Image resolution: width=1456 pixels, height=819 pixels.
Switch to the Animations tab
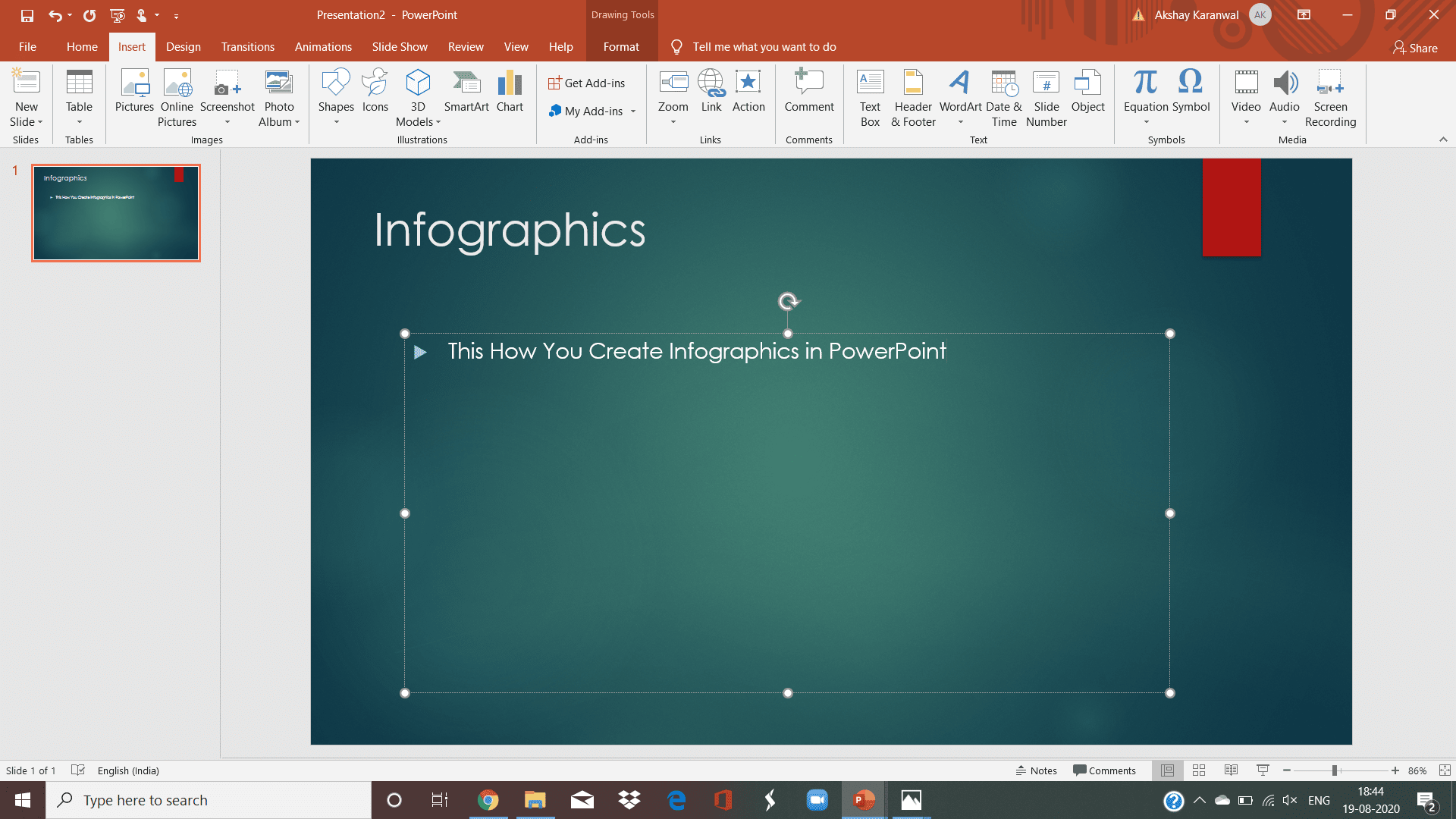[323, 47]
